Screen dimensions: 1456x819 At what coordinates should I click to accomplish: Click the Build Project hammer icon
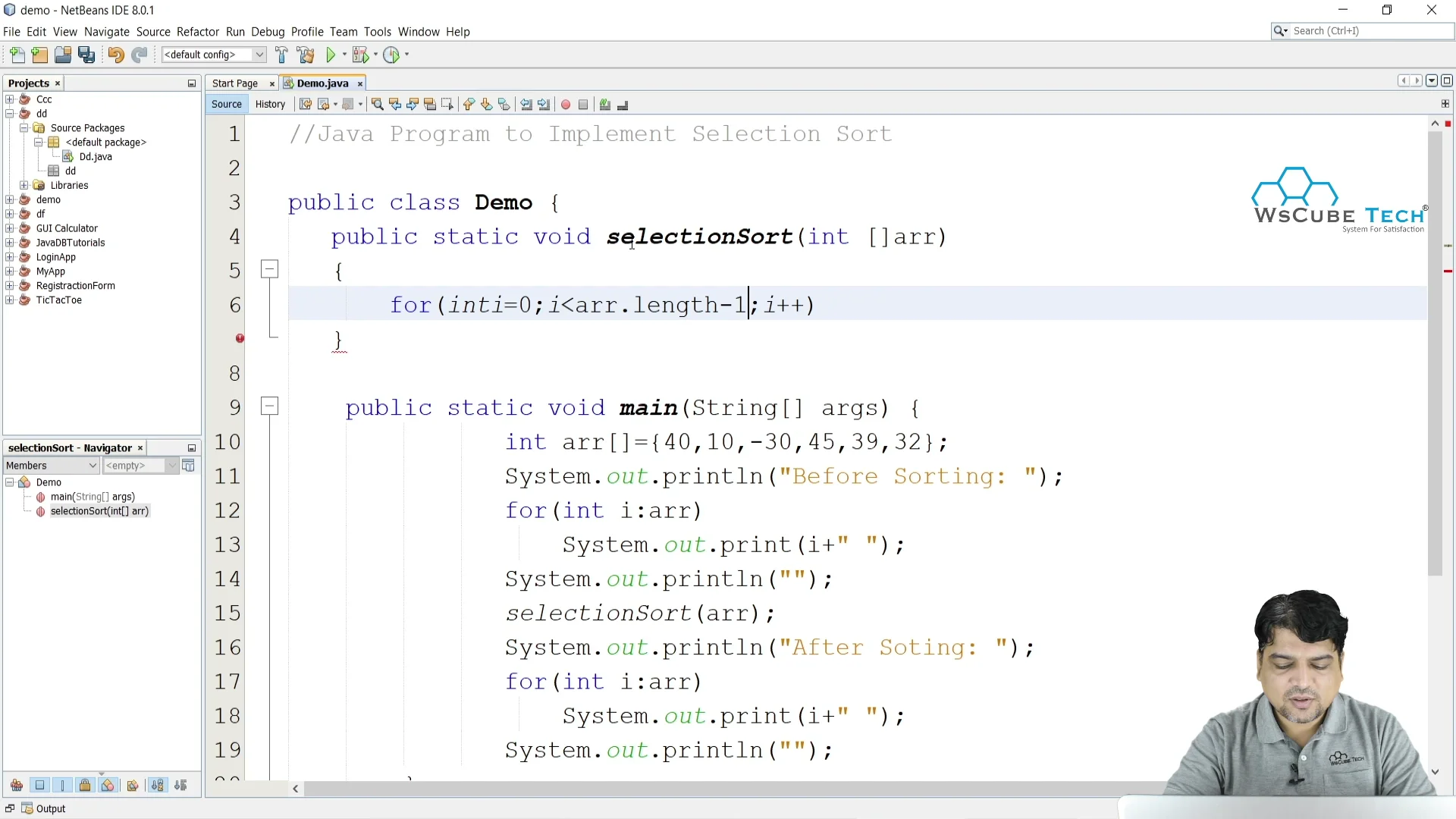click(x=281, y=55)
